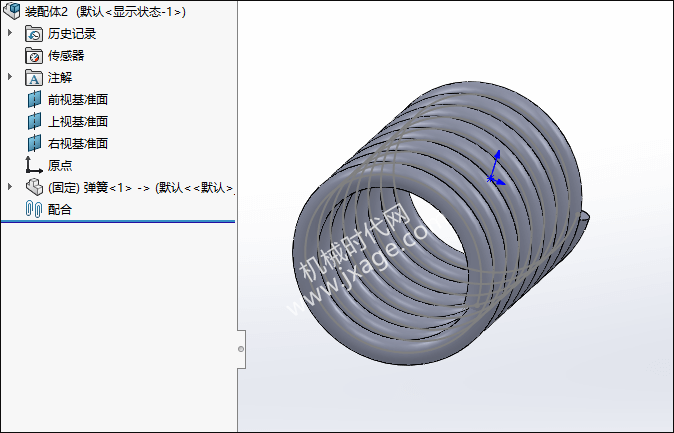Click the 前视基准面 plane icon

(x=34, y=99)
